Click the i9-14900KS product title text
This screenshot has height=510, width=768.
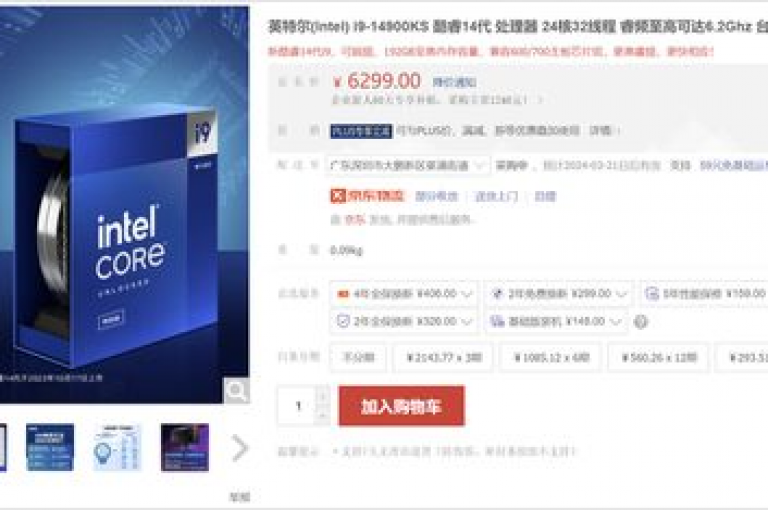click(x=518, y=26)
